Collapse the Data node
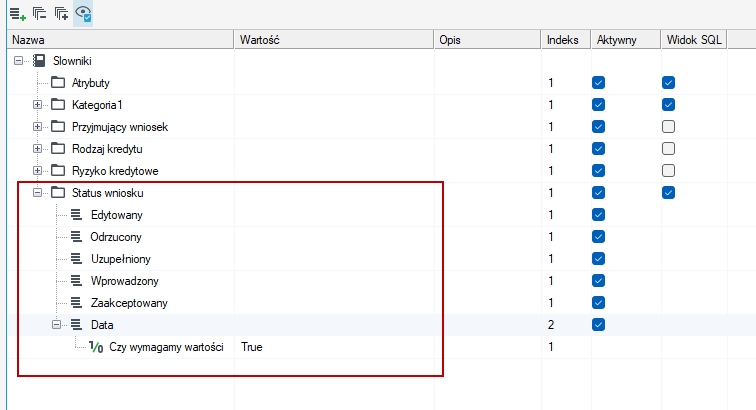 [56, 325]
